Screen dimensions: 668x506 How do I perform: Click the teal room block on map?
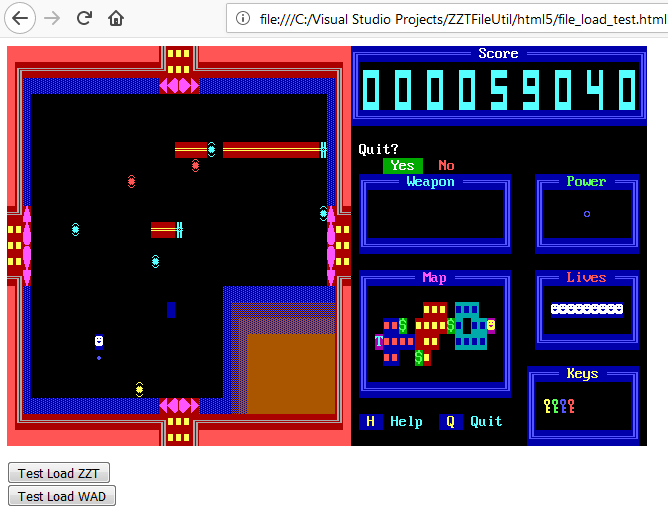(x=471, y=326)
